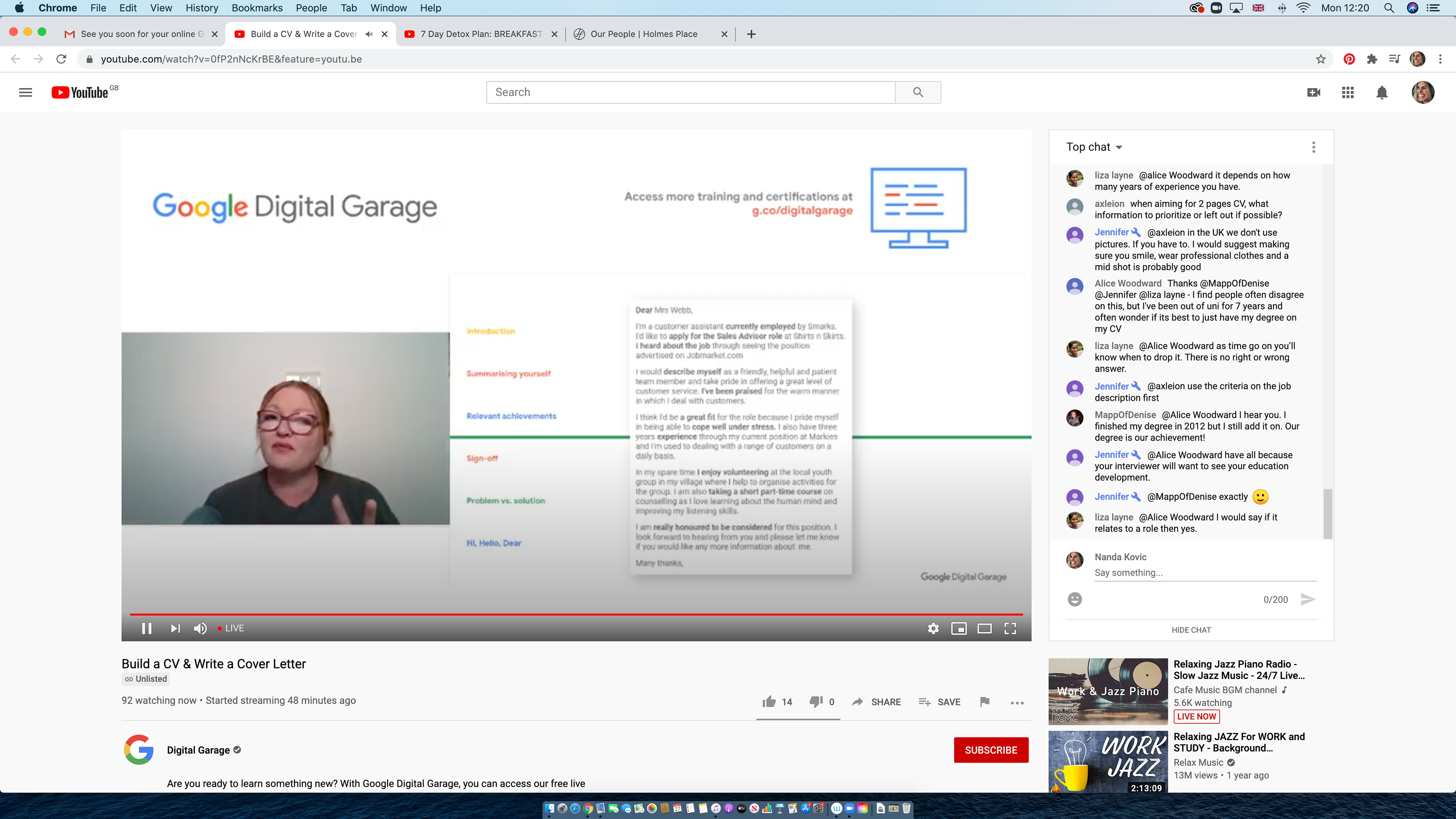The height and width of the screenshot is (819, 1456).
Task: Click the video settings gear icon
Action: click(x=933, y=628)
